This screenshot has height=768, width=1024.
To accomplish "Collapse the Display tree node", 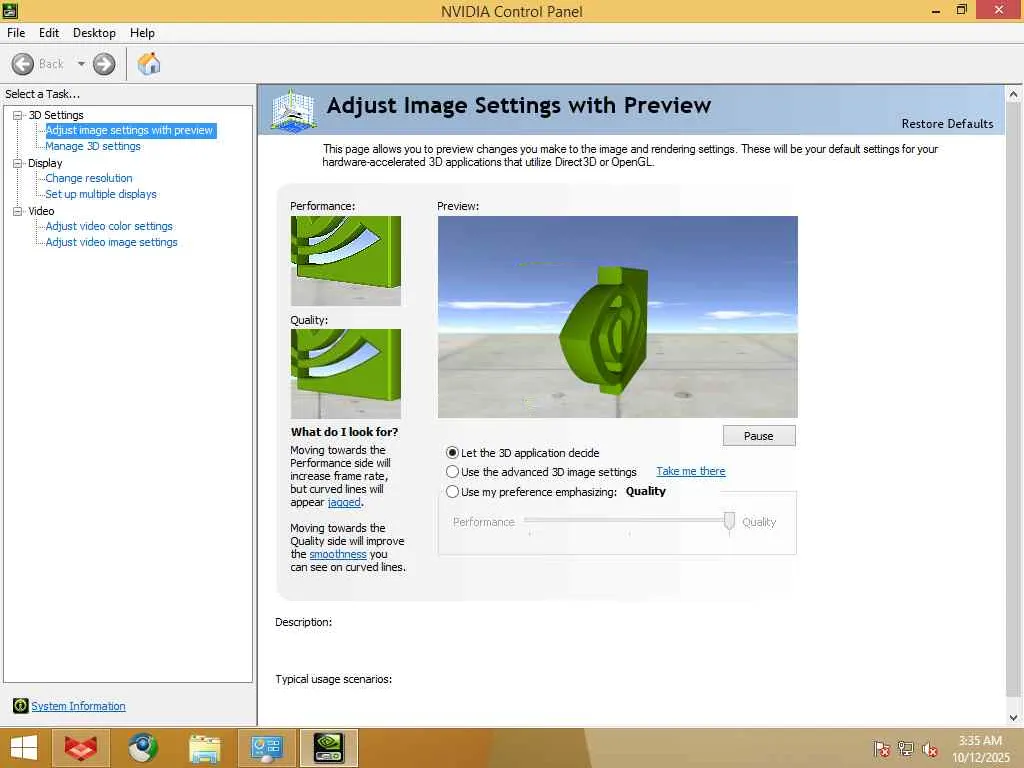I will pos(18,163).
